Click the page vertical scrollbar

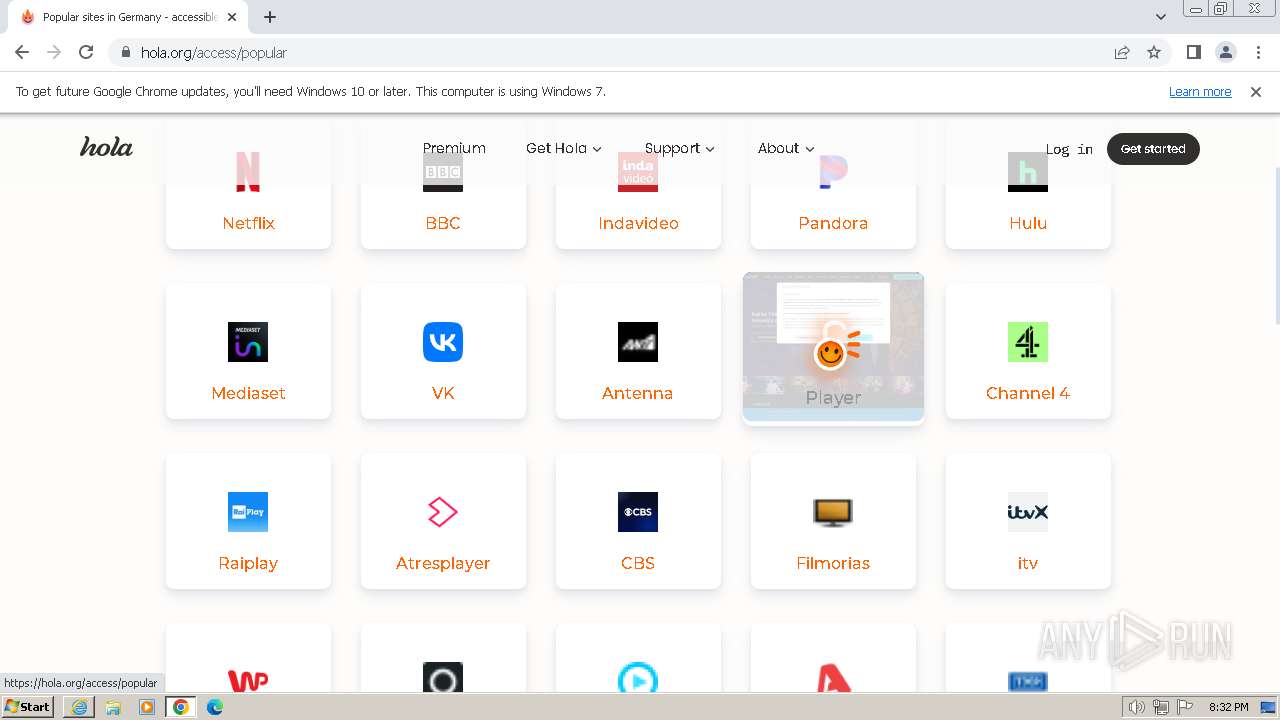[1276, 244]
